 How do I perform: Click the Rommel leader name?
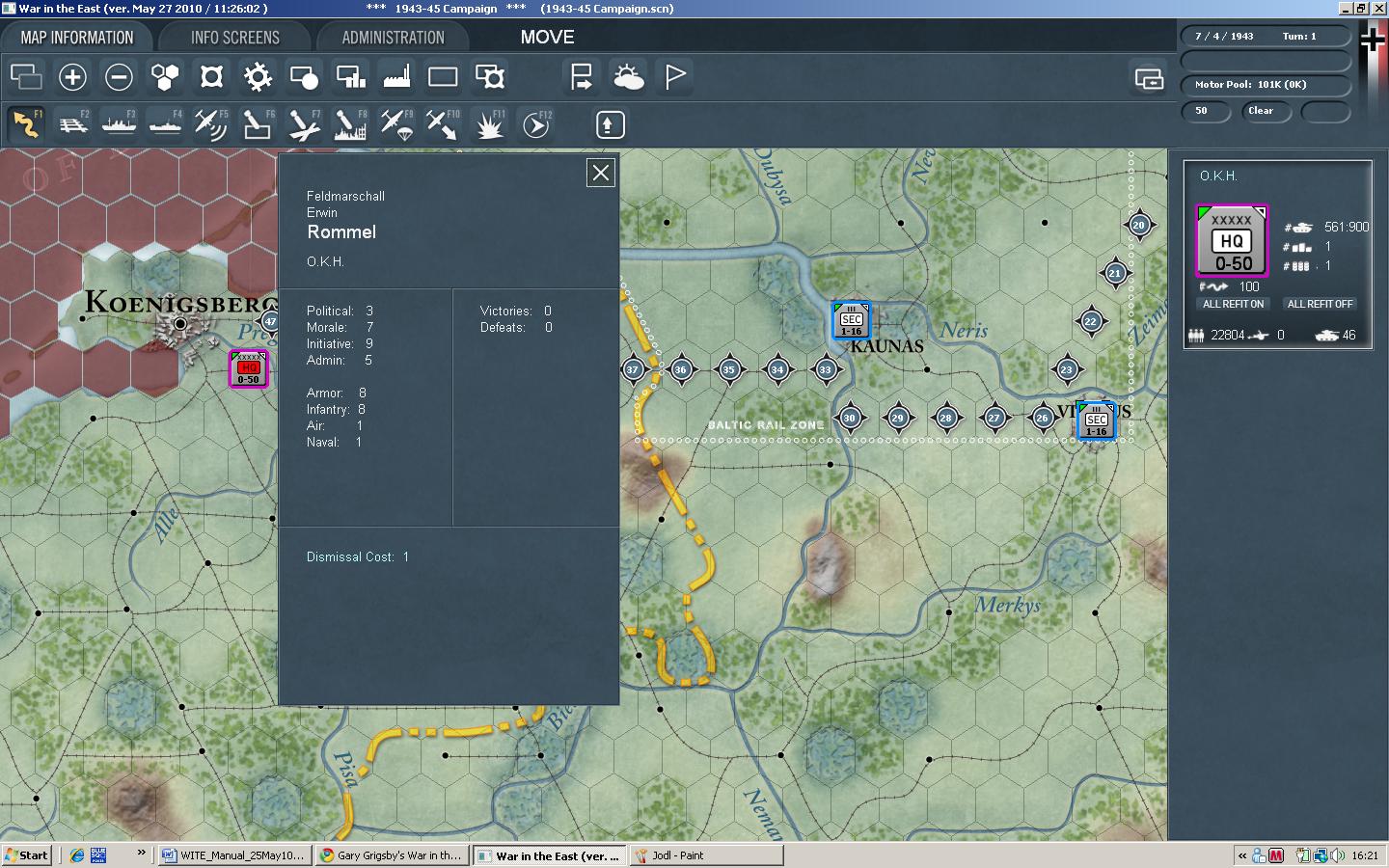pyautogui.click(x=341, y=232)
